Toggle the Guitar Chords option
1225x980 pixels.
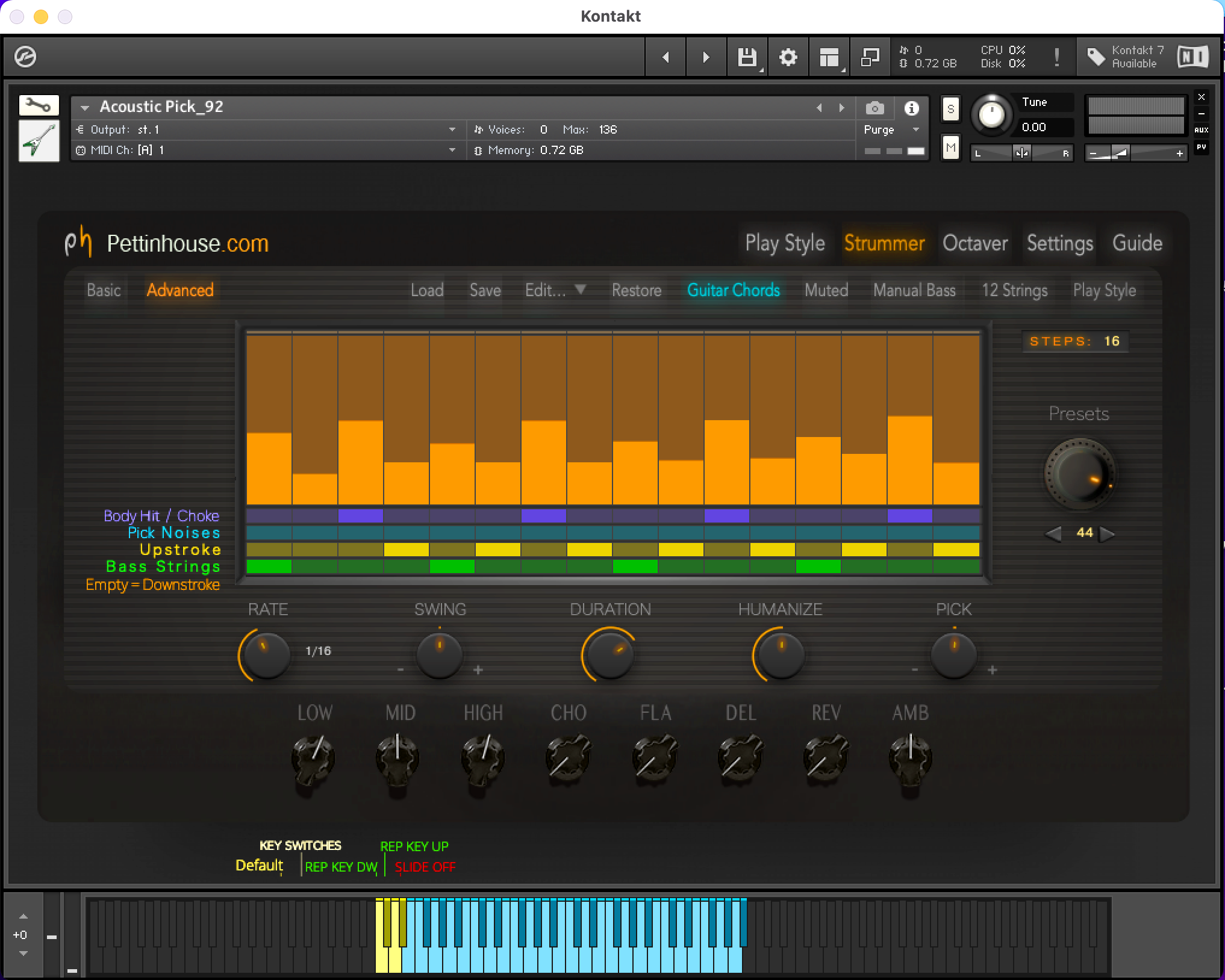pos(734,290)
